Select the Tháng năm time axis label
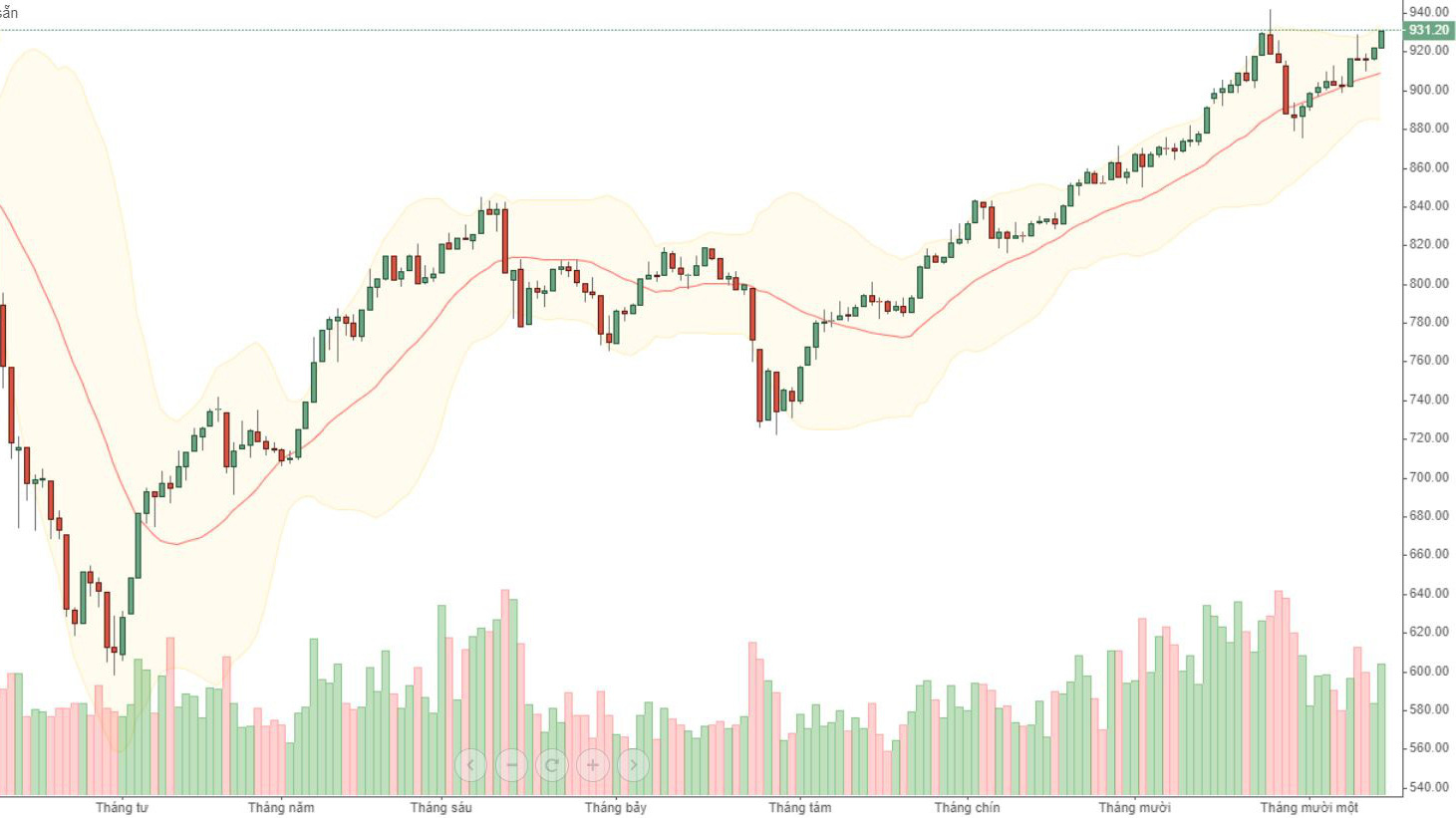 281,807
